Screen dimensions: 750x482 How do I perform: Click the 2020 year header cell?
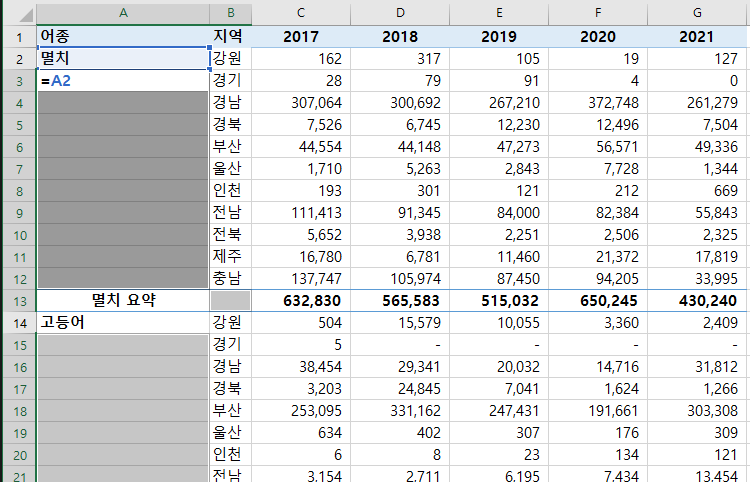click(x=598, y=36)
